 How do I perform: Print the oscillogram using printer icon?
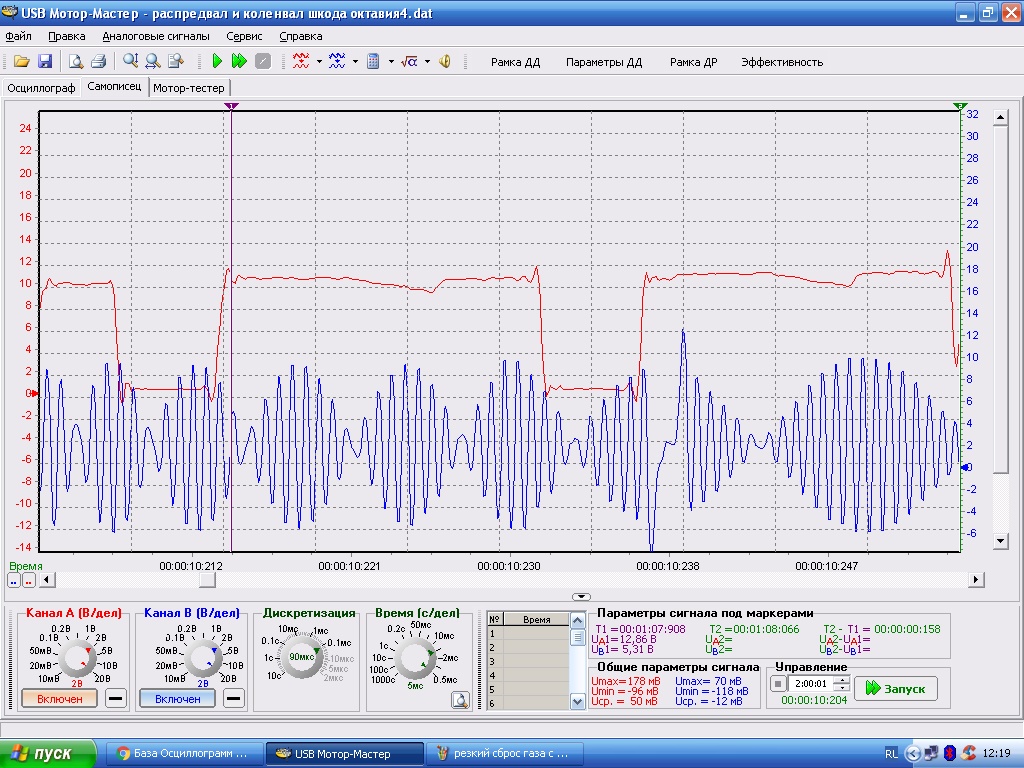(x=99, y=61)
